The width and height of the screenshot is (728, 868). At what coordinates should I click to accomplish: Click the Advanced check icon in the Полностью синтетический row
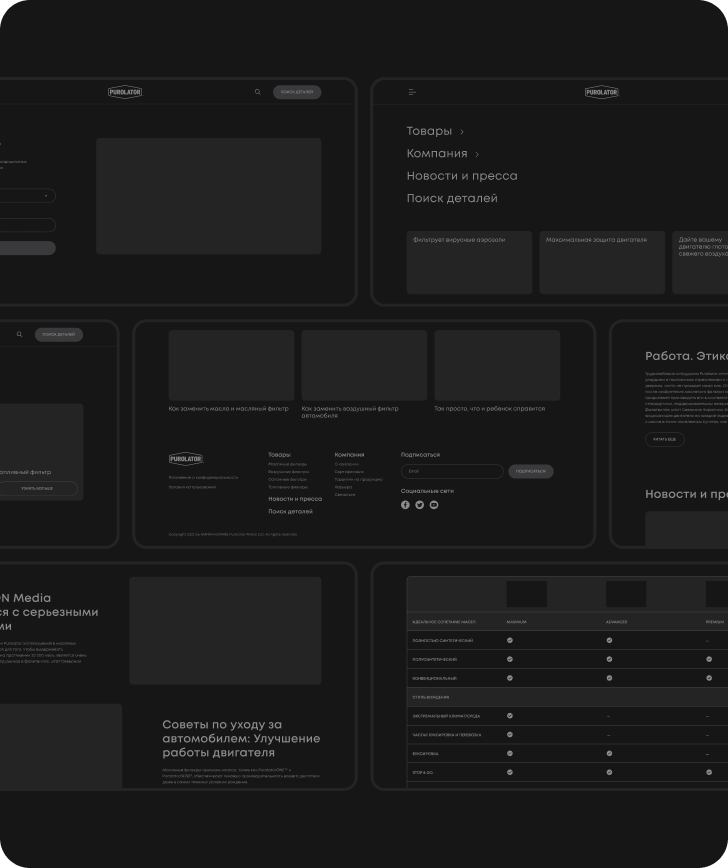(610, 640)
